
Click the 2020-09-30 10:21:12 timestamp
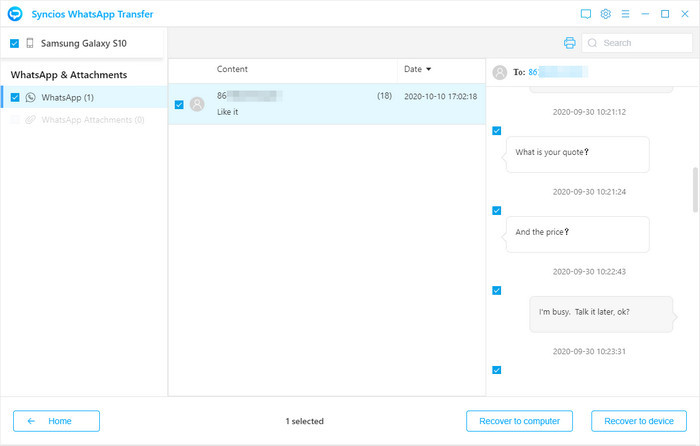589,112
